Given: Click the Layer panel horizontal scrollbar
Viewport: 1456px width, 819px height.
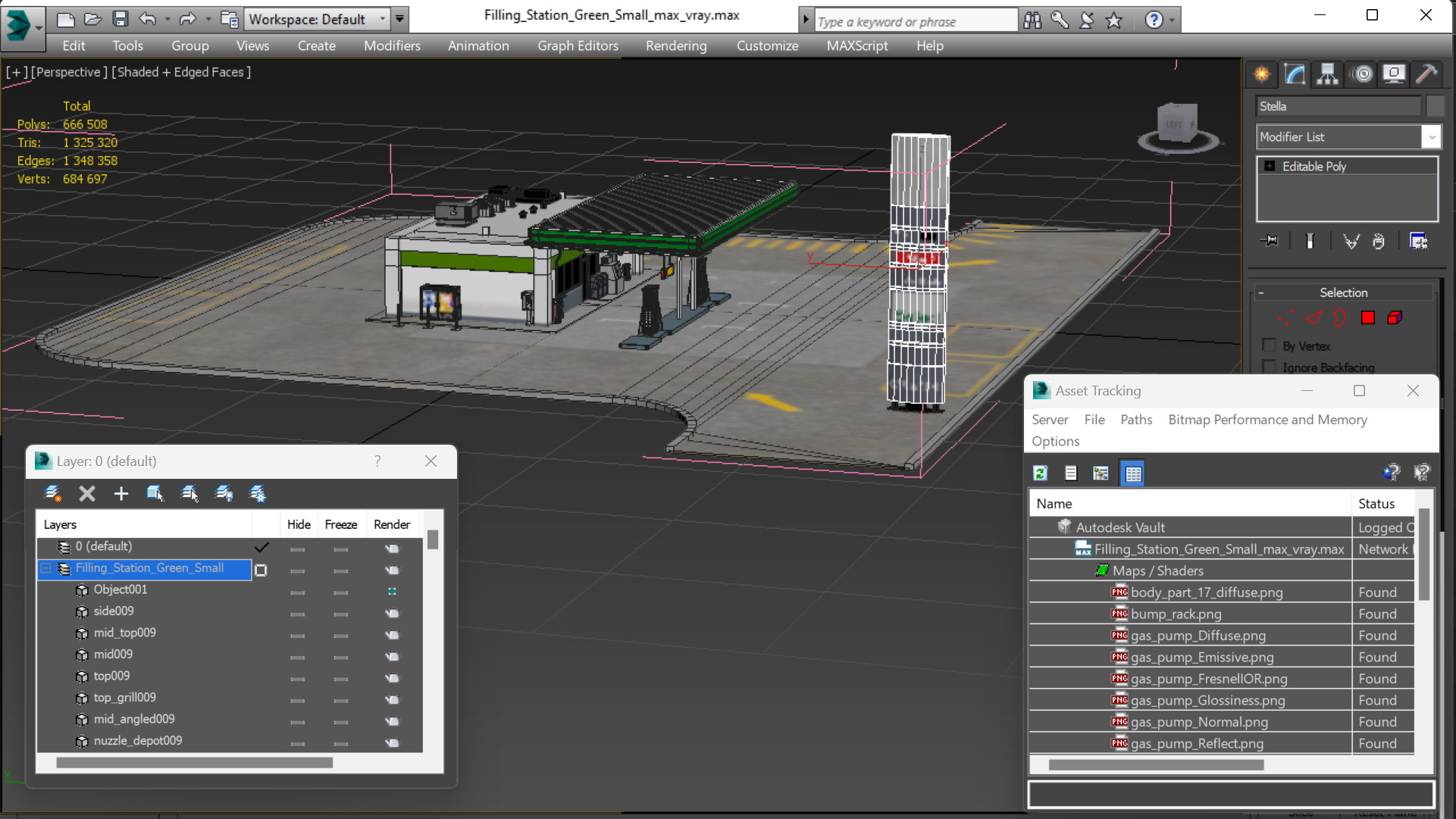Looking at the screenshot, I should pyautogui.click(x=194, y=762).
